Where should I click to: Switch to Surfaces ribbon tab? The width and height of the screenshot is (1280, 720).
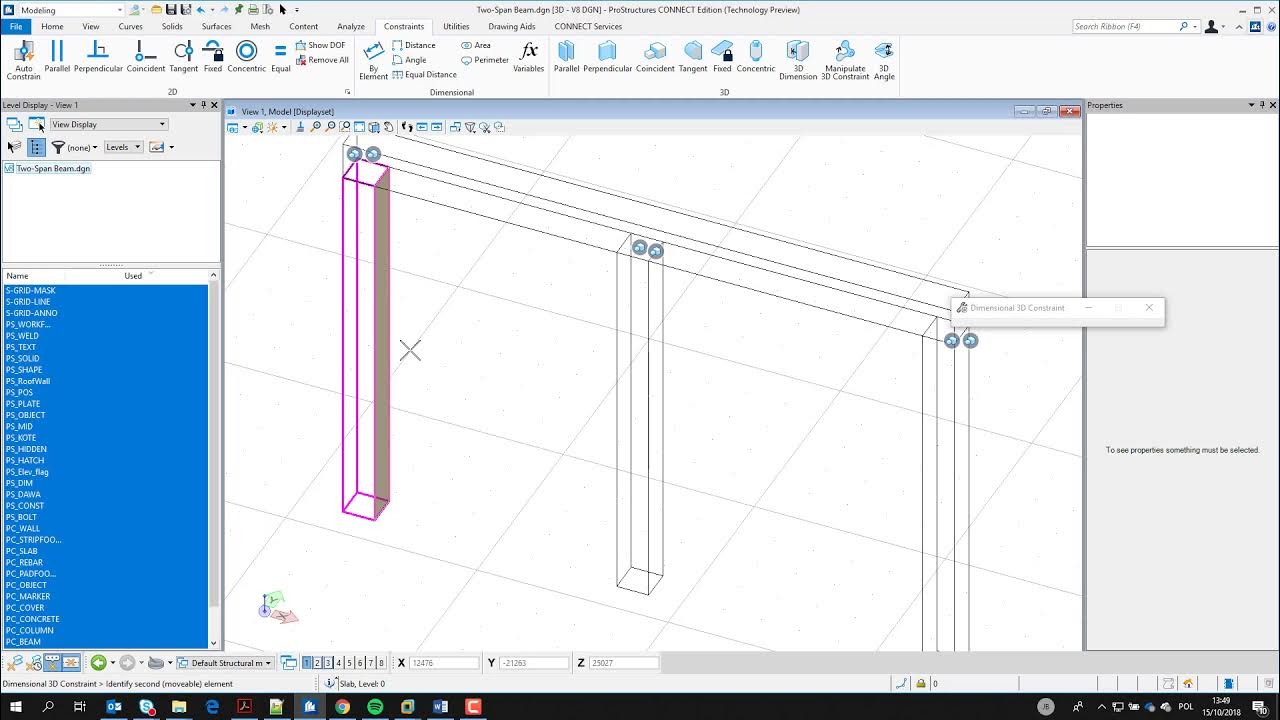(216, 27)
